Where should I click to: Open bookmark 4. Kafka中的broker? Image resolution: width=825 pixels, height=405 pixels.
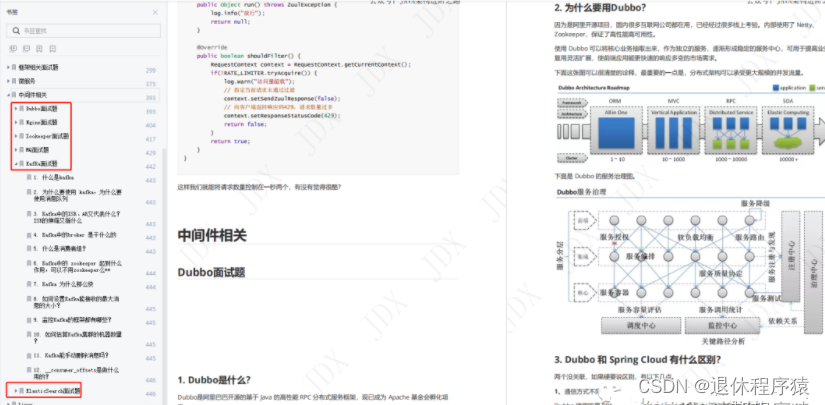(x=75, y=235)
